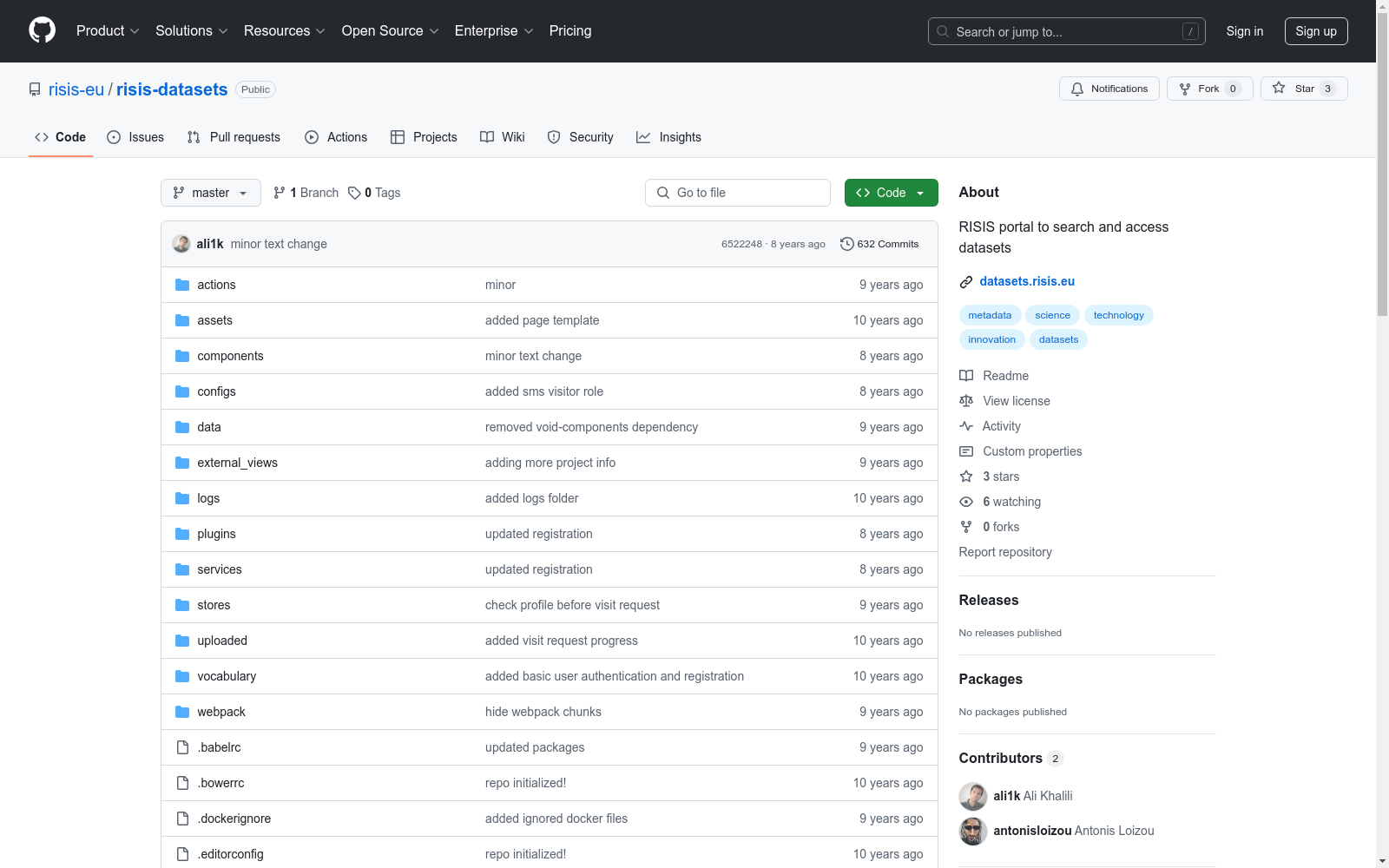Click the innovation topic tag
The image size is (1389, 868).
click(x=992, y=339)
